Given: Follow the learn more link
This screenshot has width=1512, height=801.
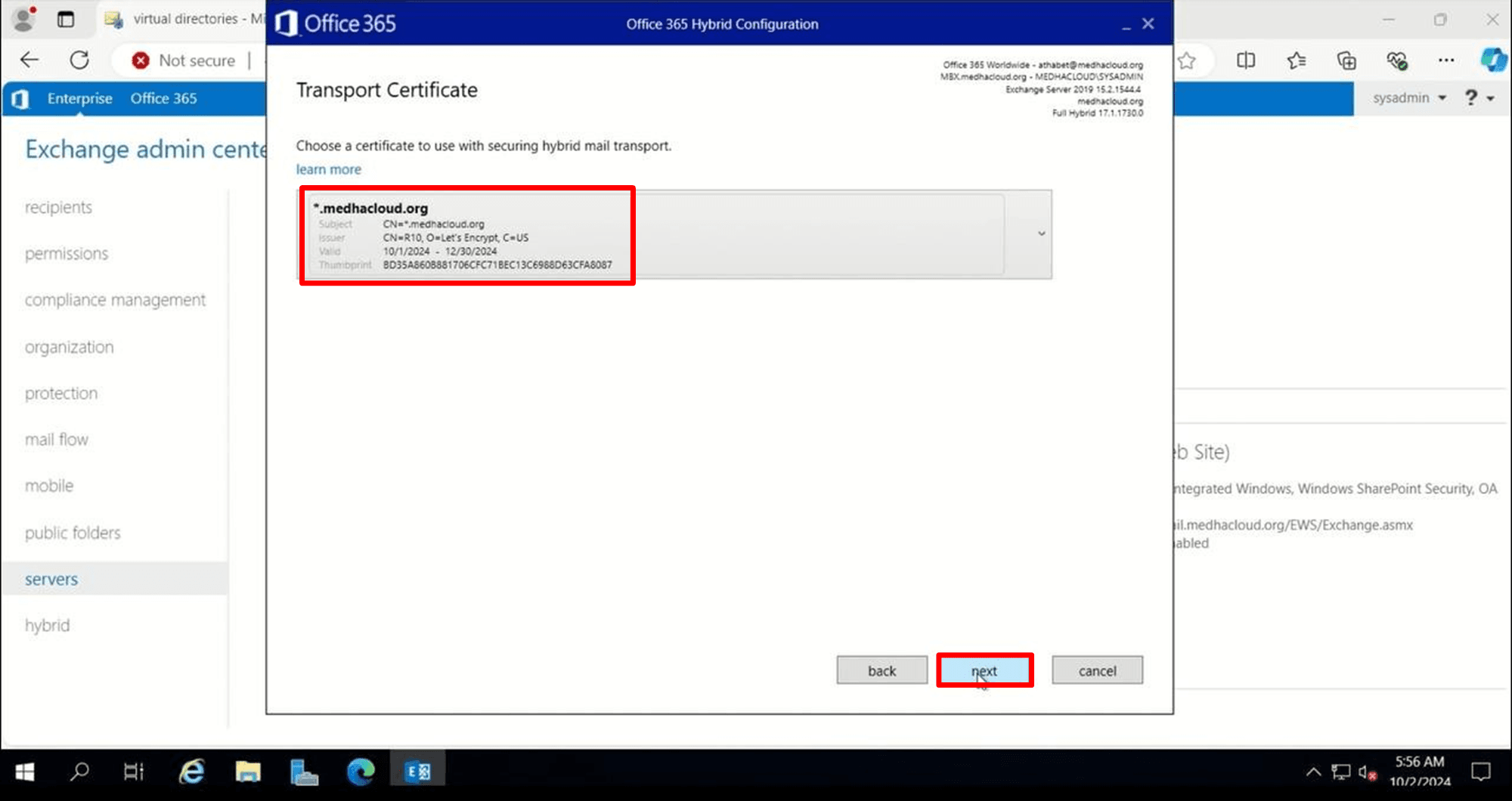Looking at the screenshot, I should [x=328, y=169].
